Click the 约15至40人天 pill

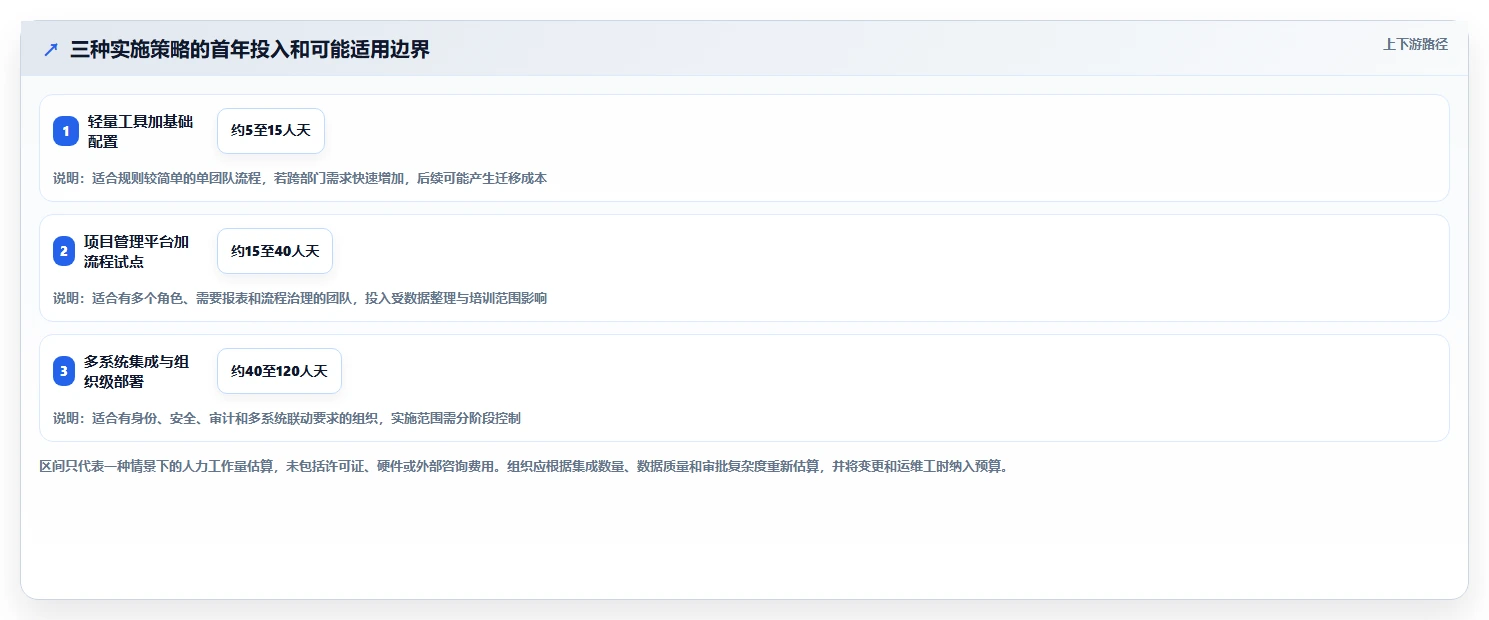pos(275,251)
